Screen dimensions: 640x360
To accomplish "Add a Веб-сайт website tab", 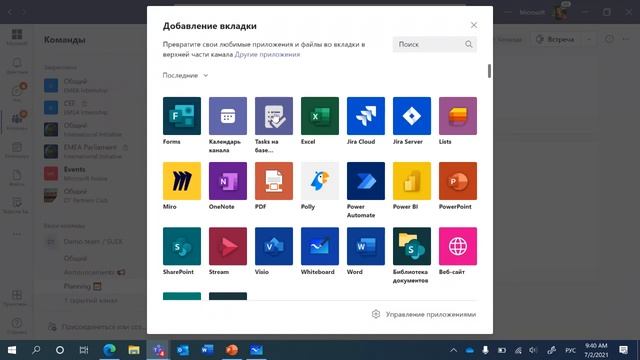I will click(x=458, y=246).
